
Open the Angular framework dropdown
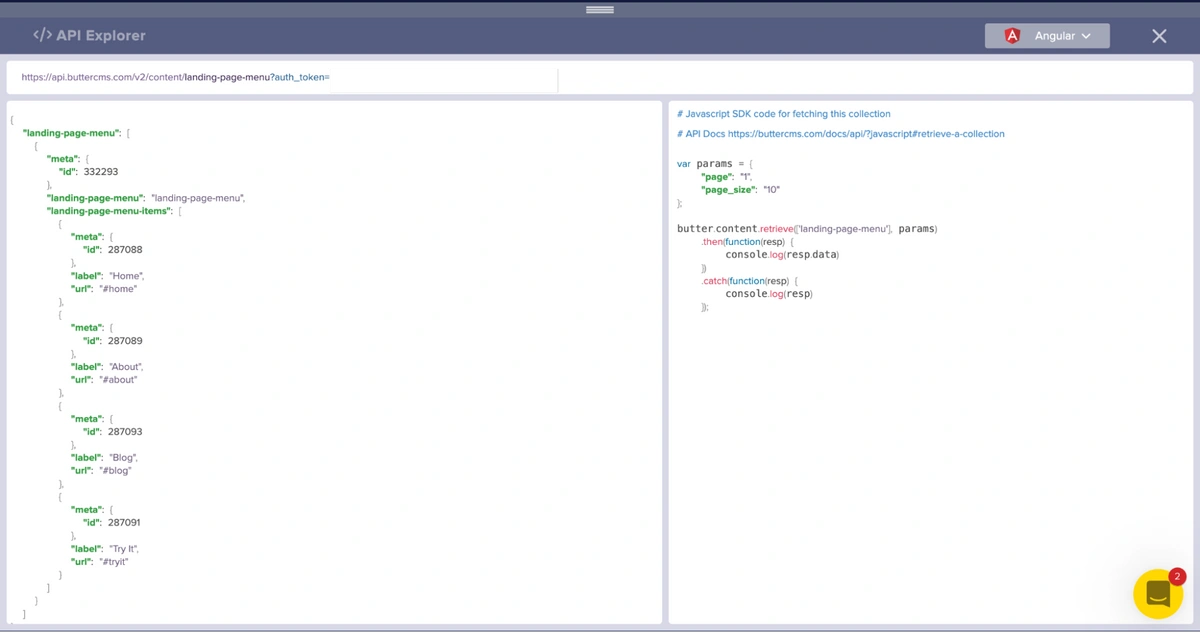point(1047,36)
